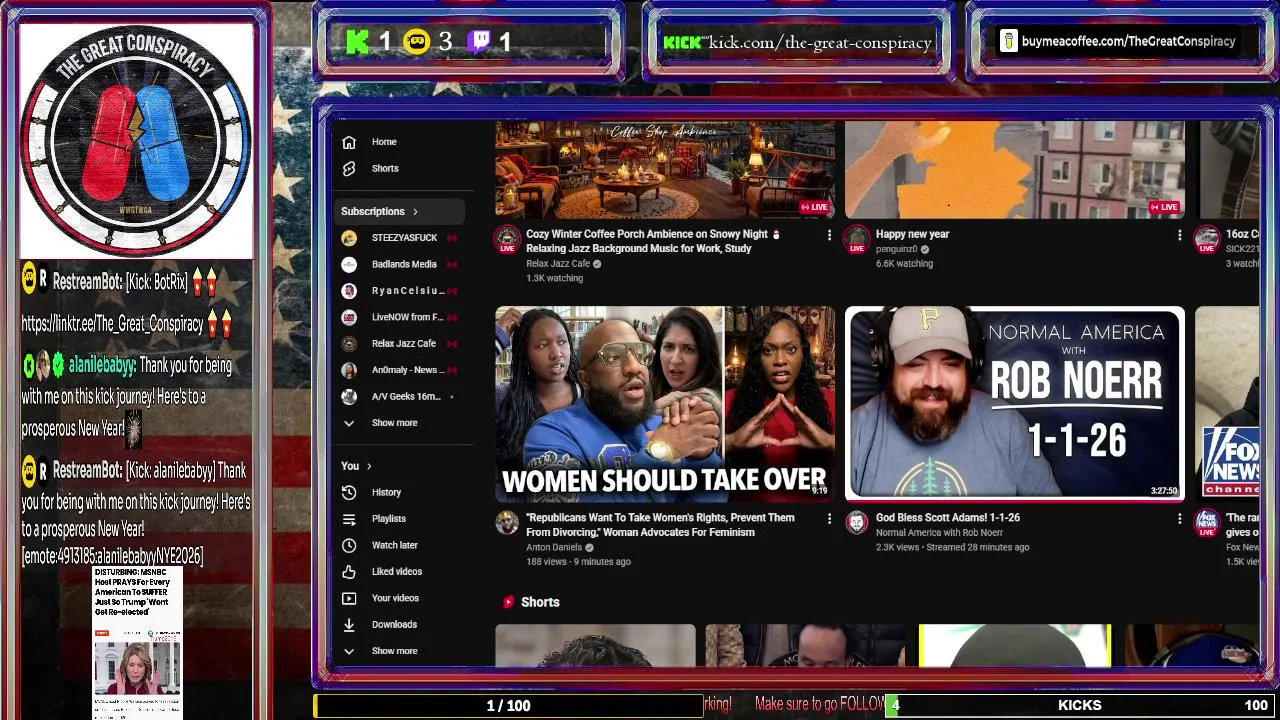
Task: Select Playlists in sidebar menu
Action: pyautogui.click(x=389, y=519)
